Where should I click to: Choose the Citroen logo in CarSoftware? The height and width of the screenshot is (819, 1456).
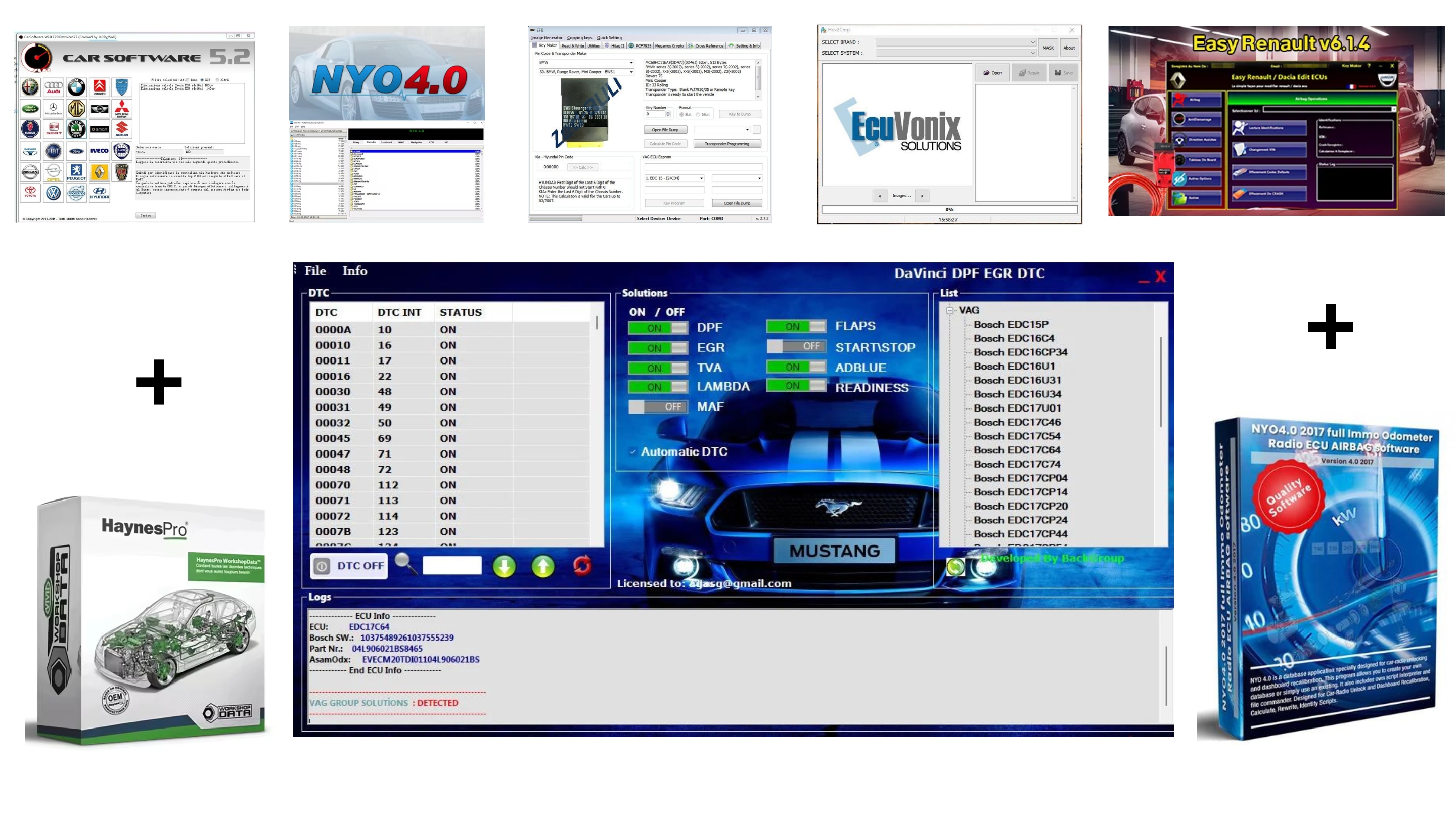pyautogui.click(x=100, y=87)
